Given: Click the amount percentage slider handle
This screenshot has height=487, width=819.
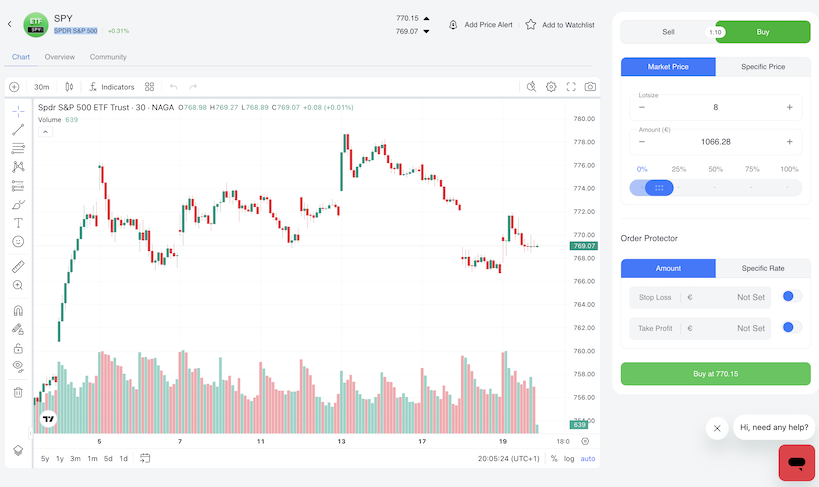Looking at the screenshot, I should [659, 188].
